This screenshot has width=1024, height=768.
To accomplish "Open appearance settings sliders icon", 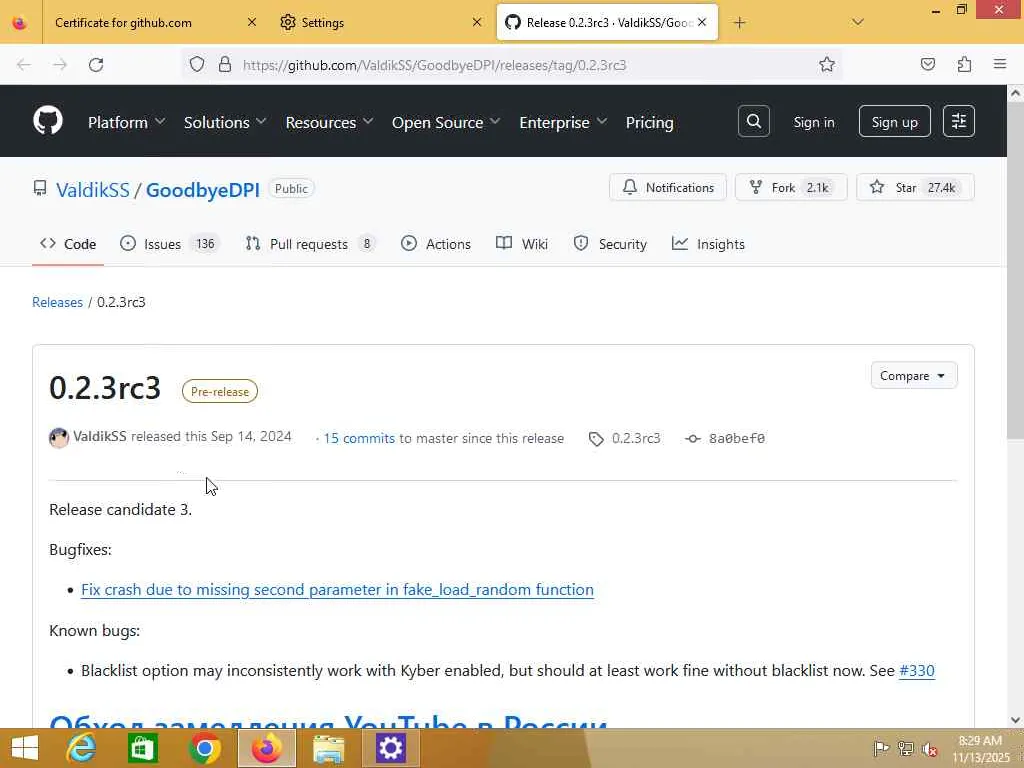I will click(x=959, y=121).
